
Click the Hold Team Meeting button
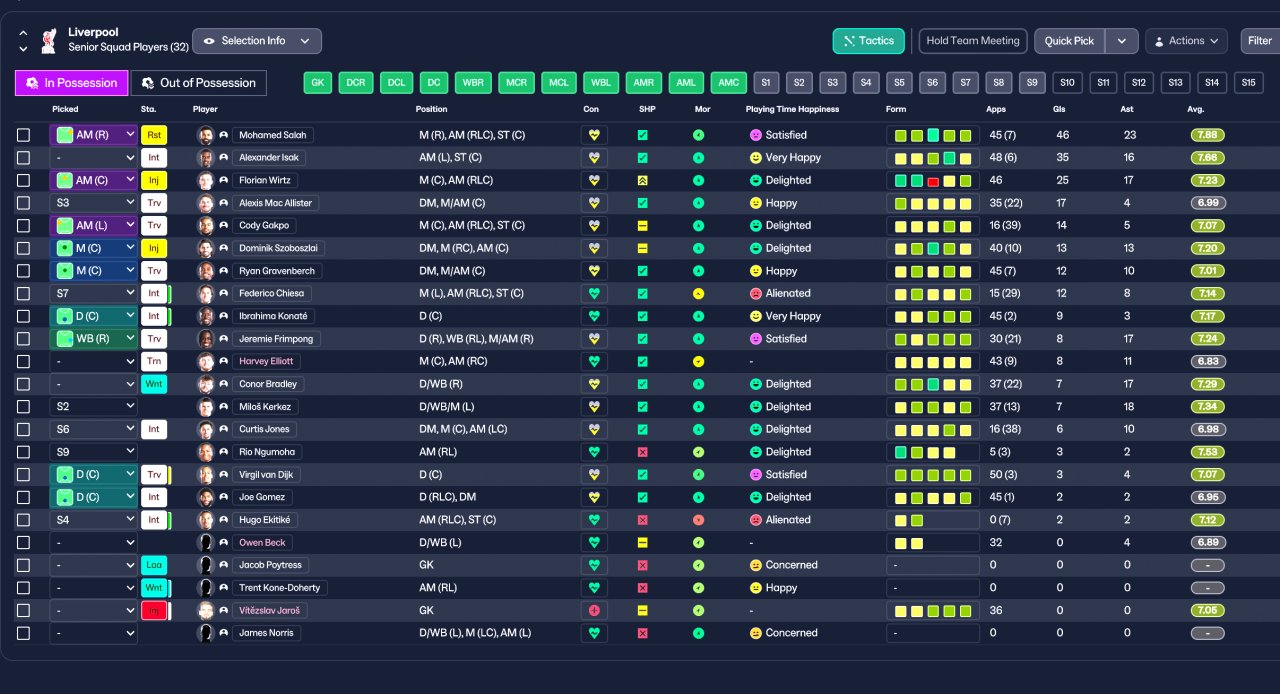click(973, 41)
